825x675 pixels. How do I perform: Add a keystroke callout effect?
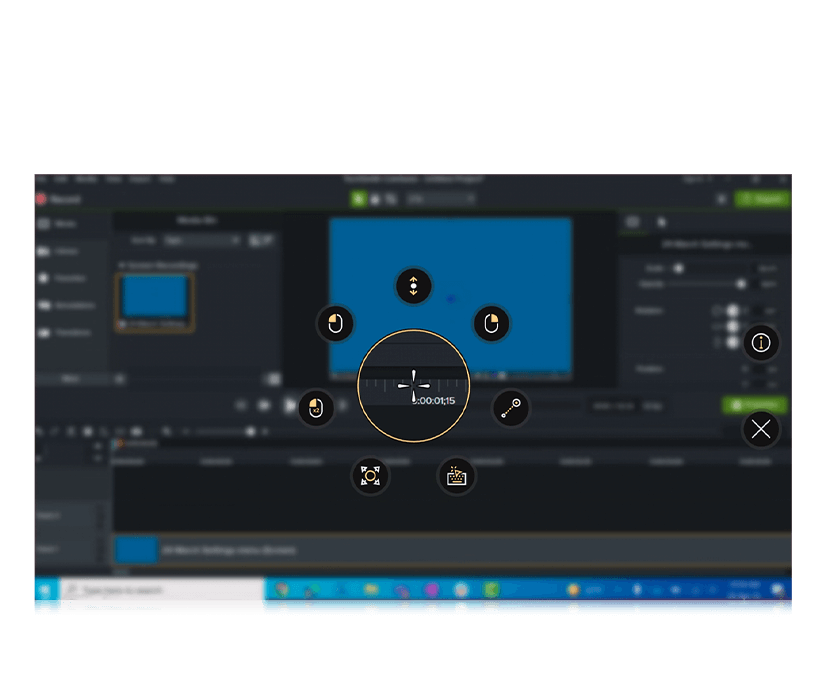(455, 477)
